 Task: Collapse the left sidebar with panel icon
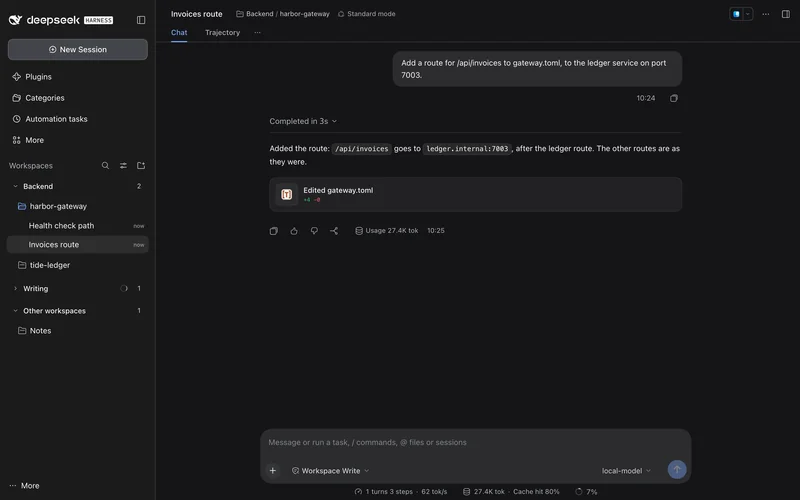pyautogui.click(x=141, y=20)
